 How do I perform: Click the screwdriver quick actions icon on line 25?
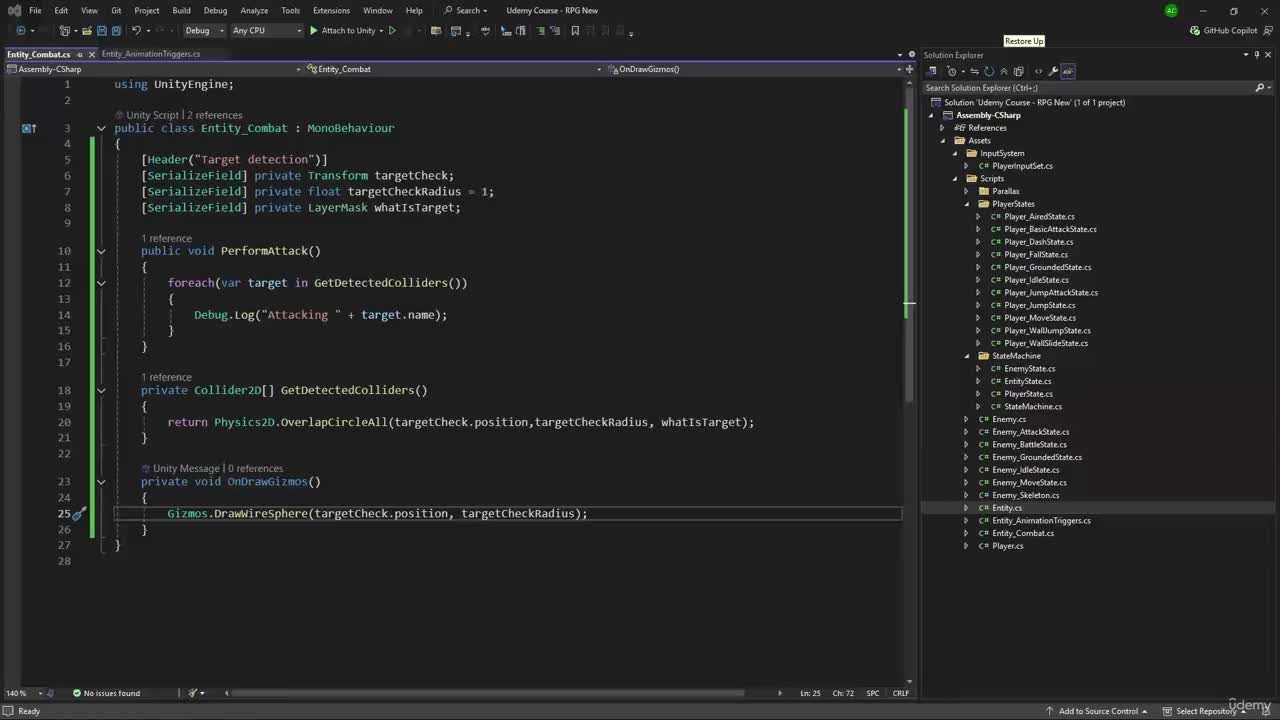(80, 514)
